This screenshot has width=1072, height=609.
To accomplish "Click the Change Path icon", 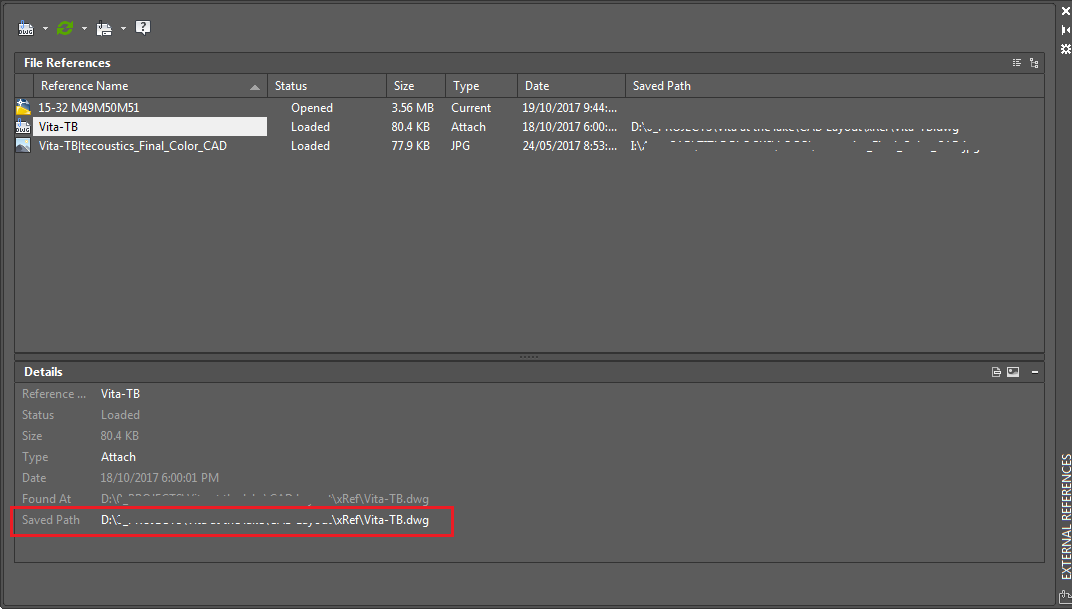I will [x=104, y=27].
